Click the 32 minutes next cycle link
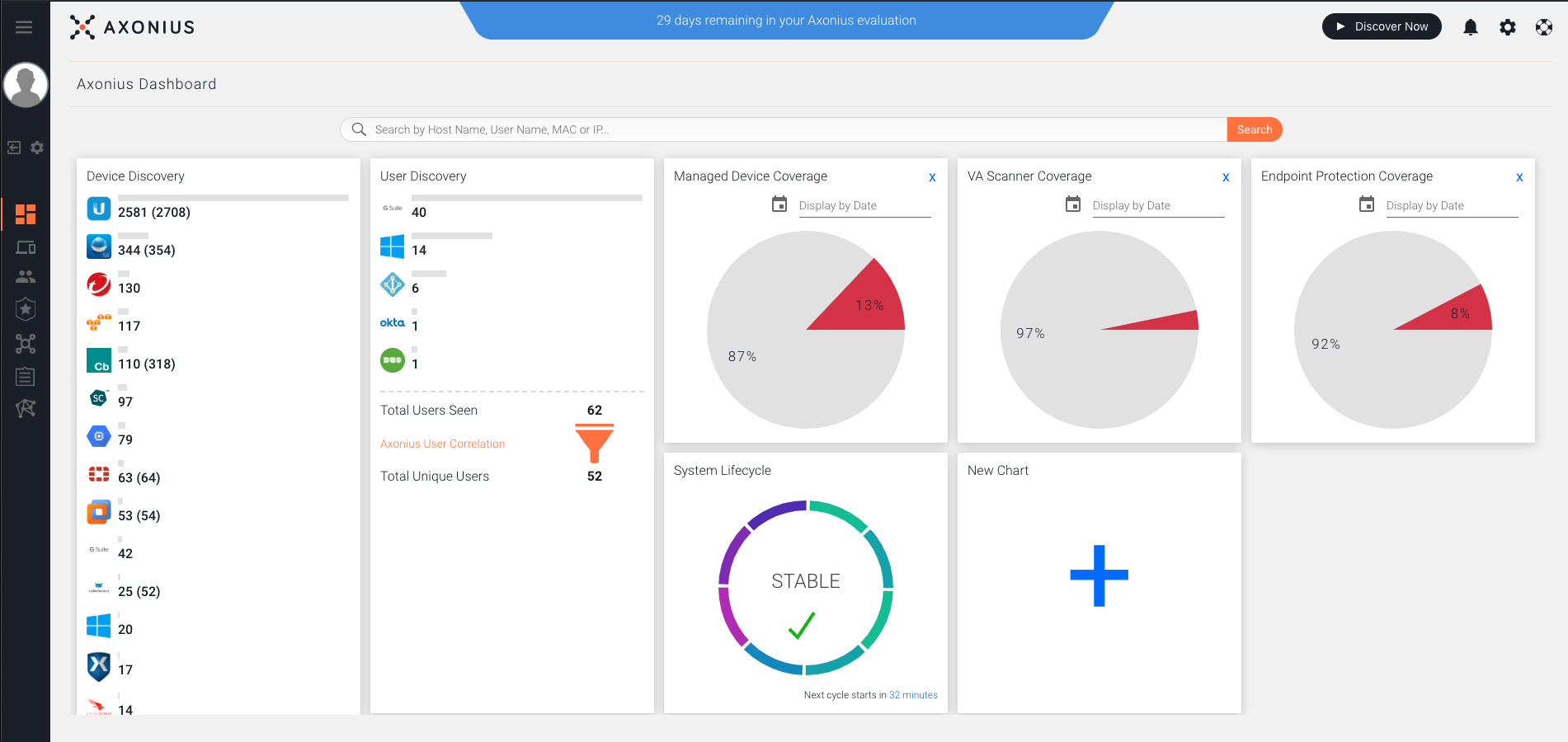This screenshot has width=1568, height=742. 912,694
